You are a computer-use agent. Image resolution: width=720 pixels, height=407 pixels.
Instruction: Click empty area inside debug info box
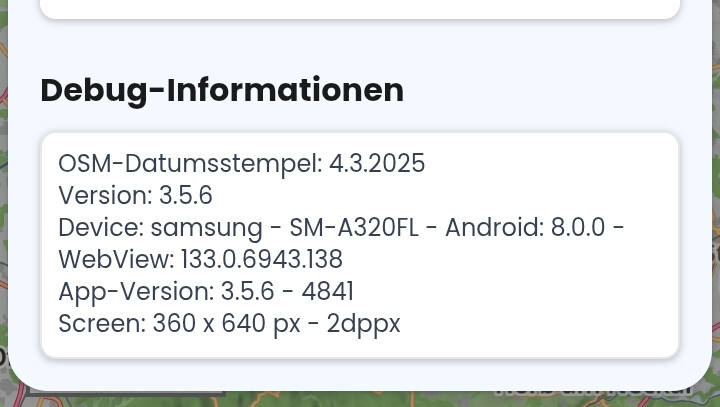coord(528,299)
